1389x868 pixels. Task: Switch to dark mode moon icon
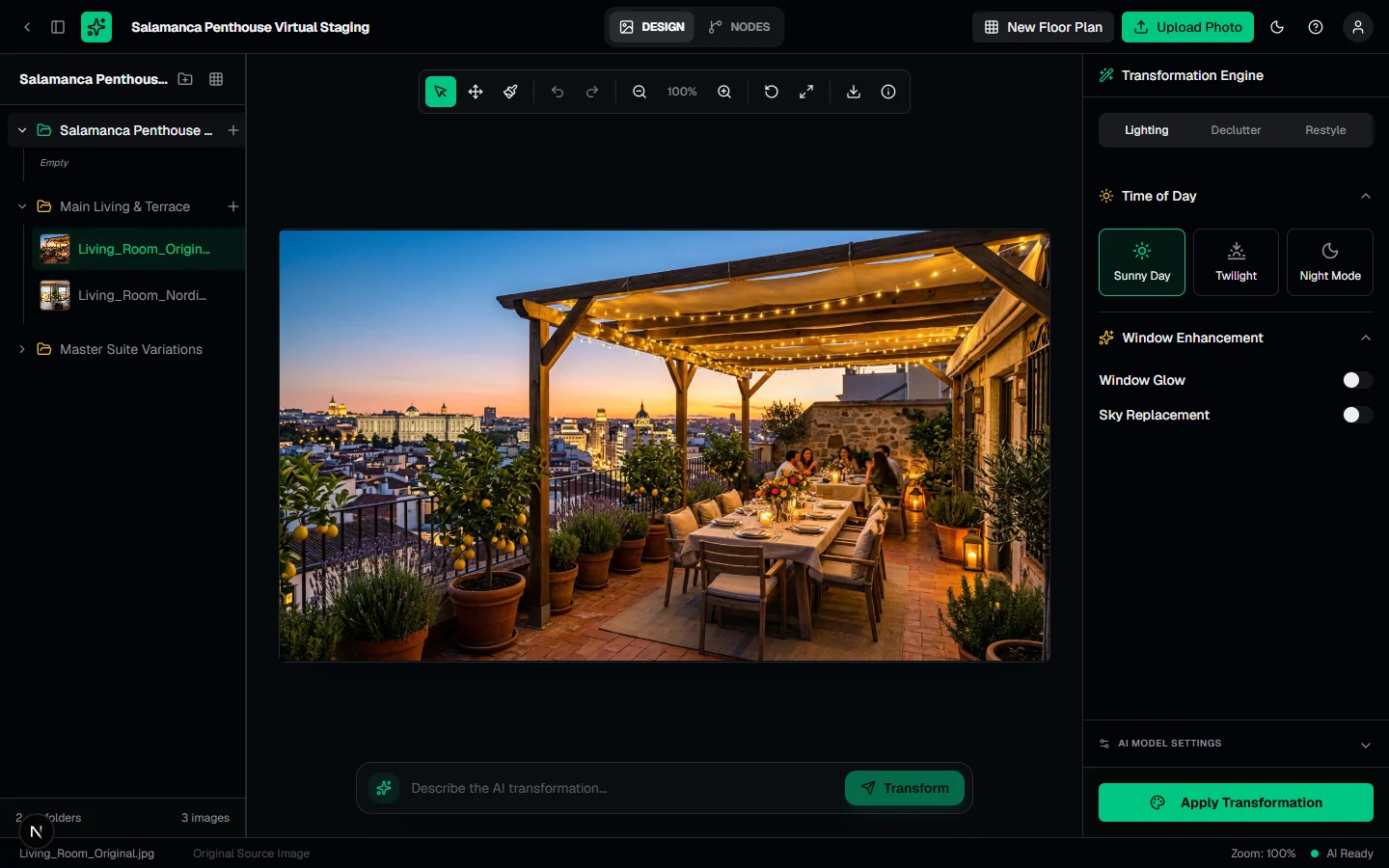pyautogui.click(x=1277, y=27)
